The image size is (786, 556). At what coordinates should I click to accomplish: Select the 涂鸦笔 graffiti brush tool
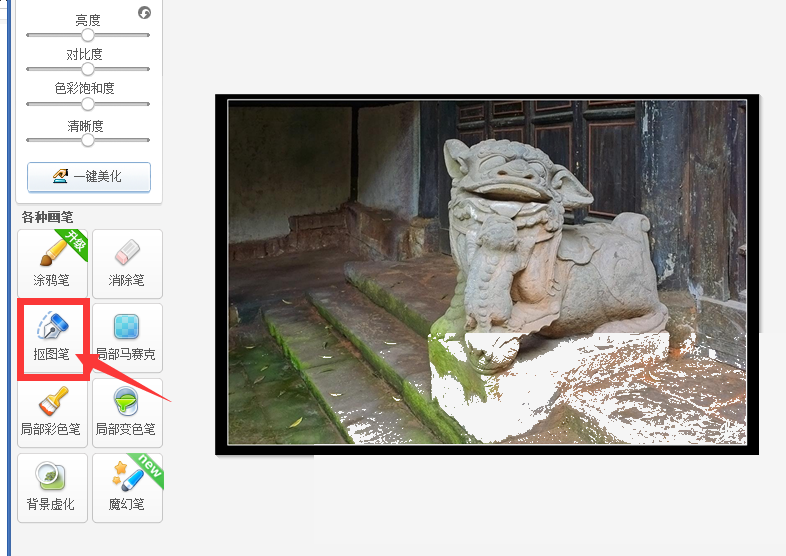point(53,264)
